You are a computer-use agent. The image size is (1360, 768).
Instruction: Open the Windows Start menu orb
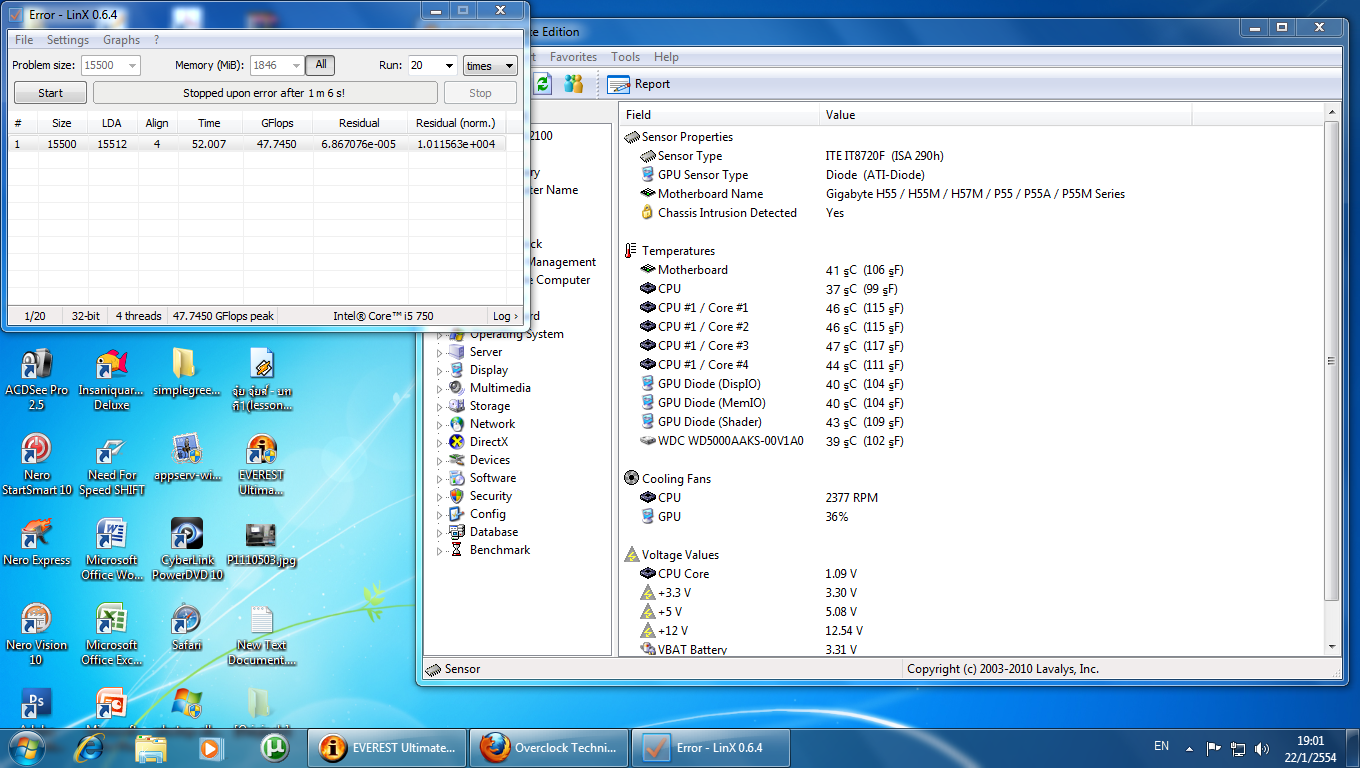click(26, 747)
